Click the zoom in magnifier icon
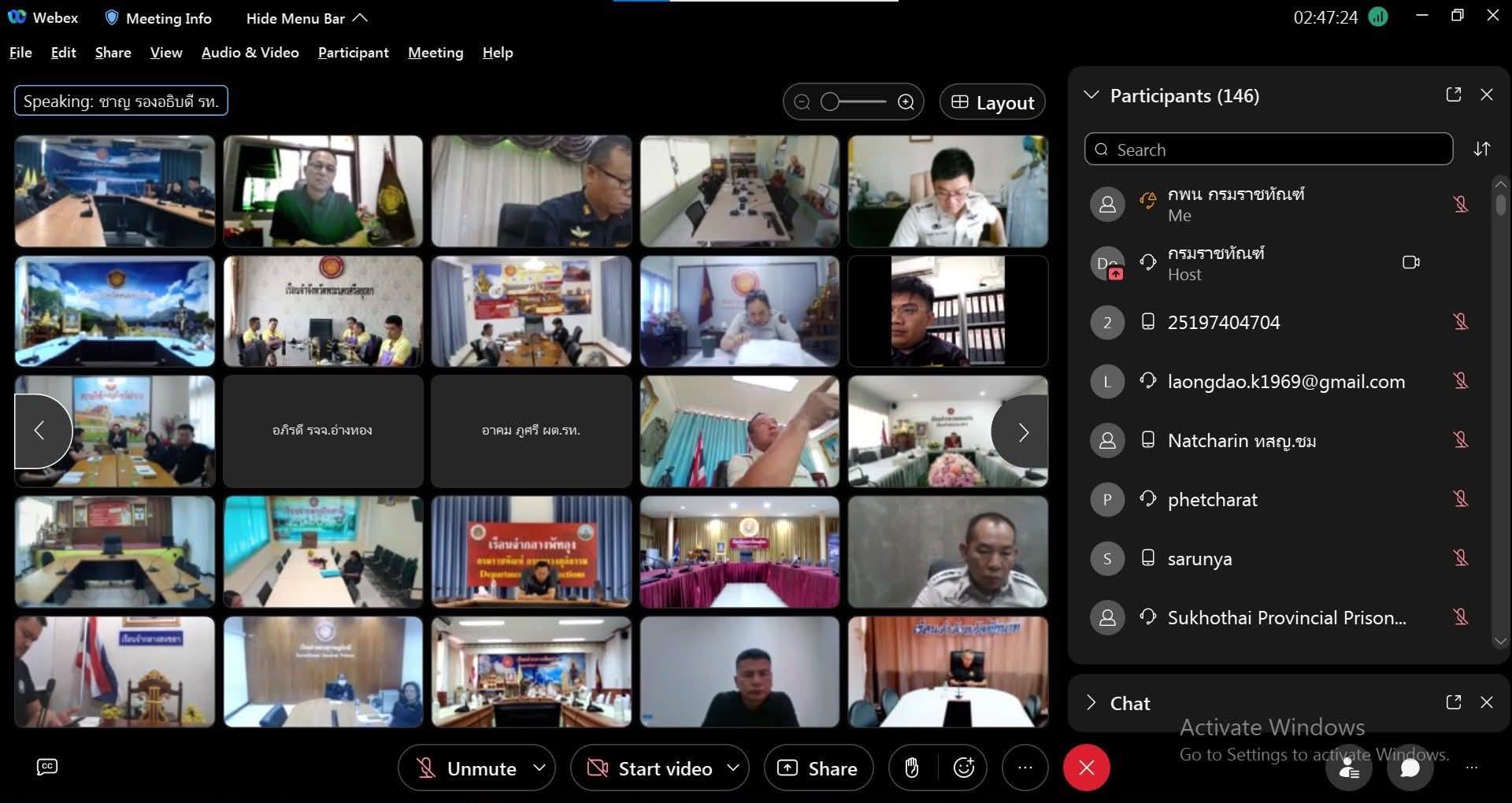Image resolution: width=1512 pixels, height=803 pixels. 906,102
